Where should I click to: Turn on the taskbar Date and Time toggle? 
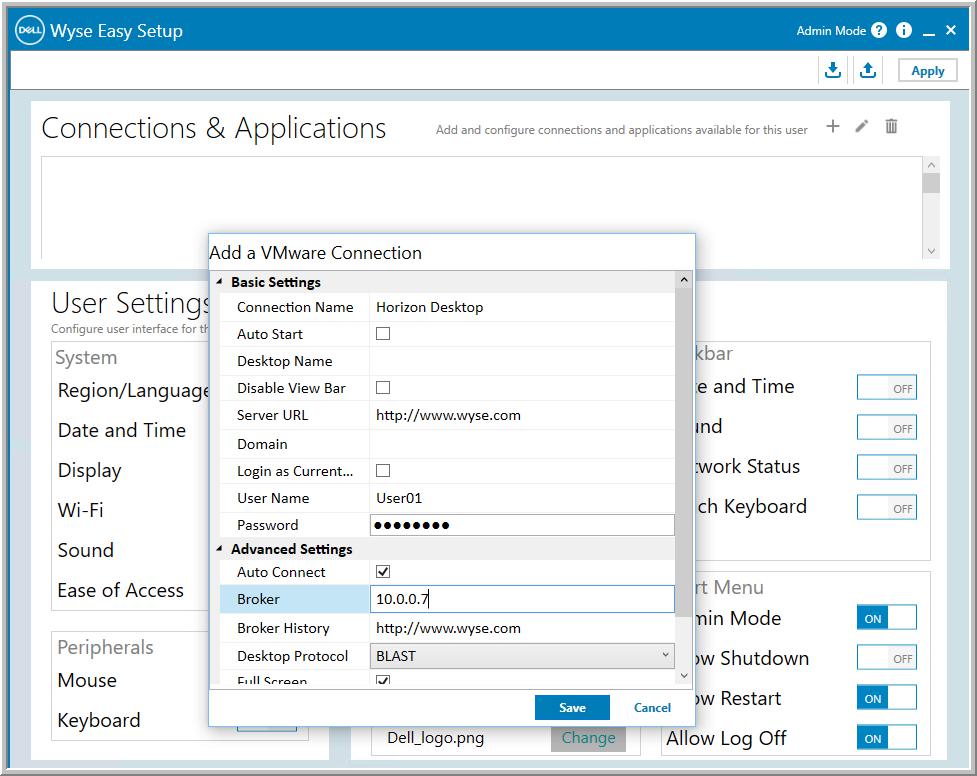coord(887,388)
